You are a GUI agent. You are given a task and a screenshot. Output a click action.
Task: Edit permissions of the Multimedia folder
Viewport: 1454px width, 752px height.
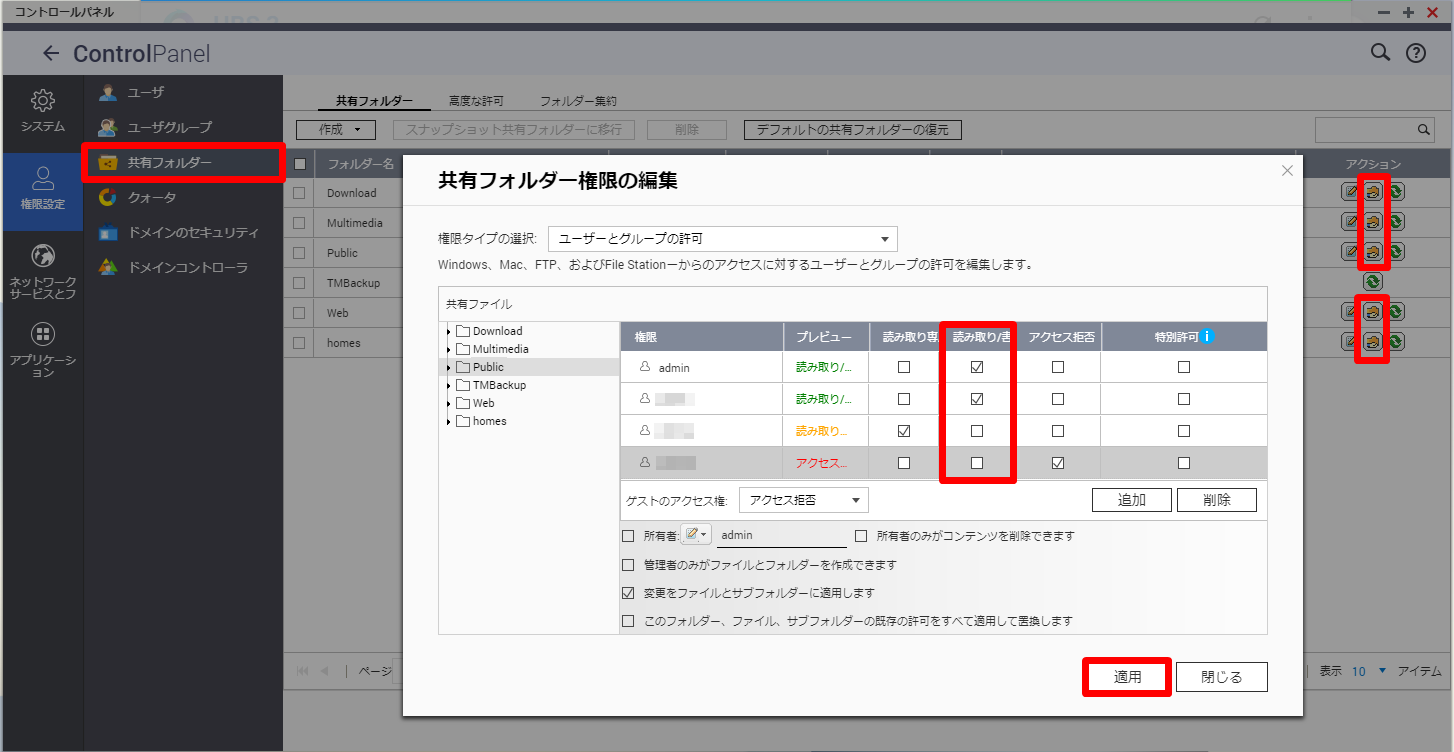[1373, 222]
